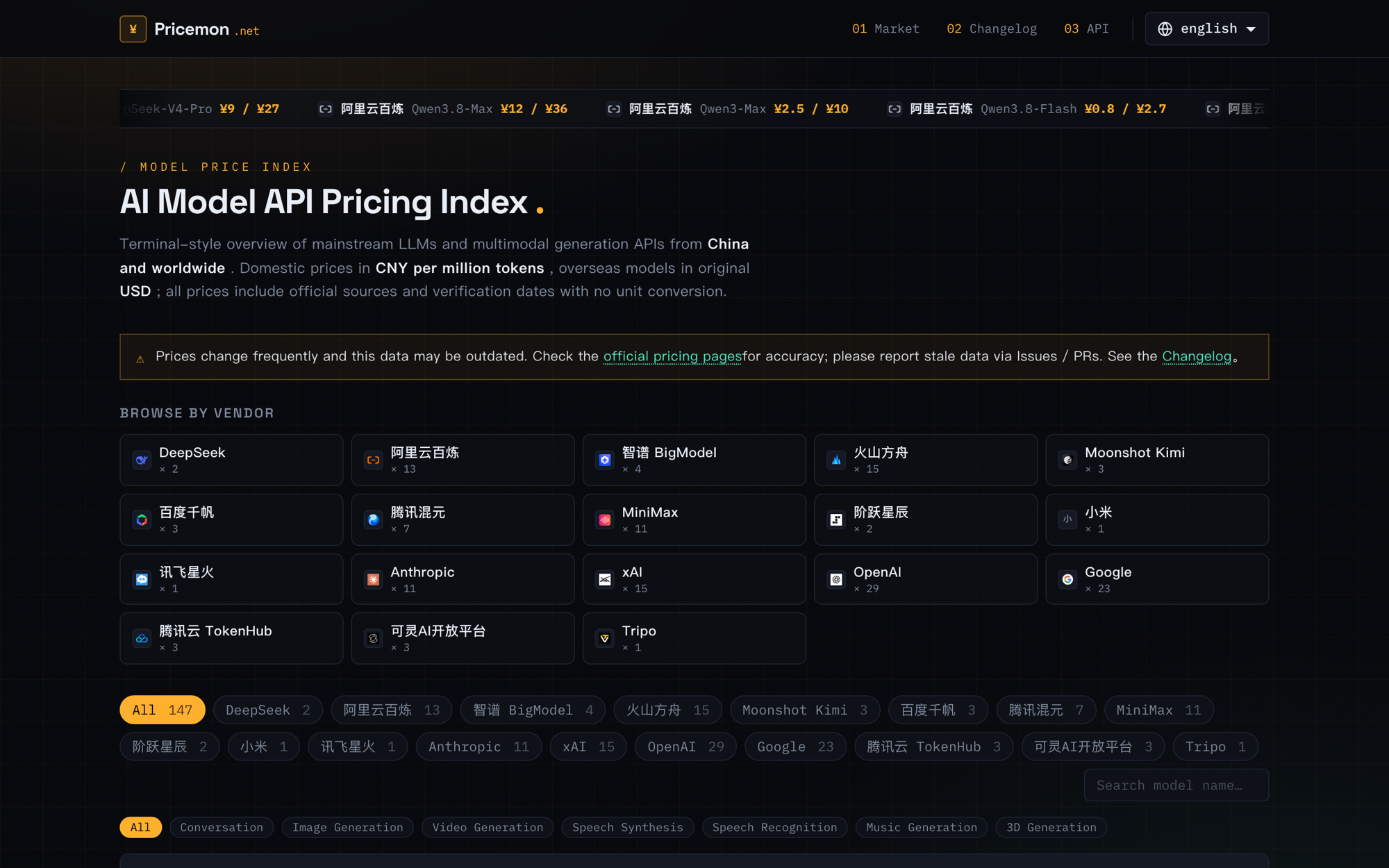Filter by DeepSeek 2 chip
This screenshot has width=1389, height=868.
coord(268,710)
